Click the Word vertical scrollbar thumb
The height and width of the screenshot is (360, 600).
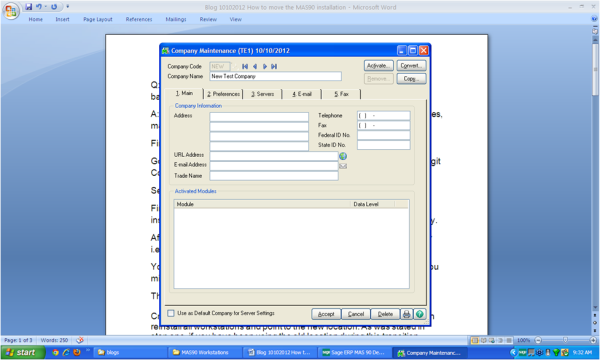[595, 69]
